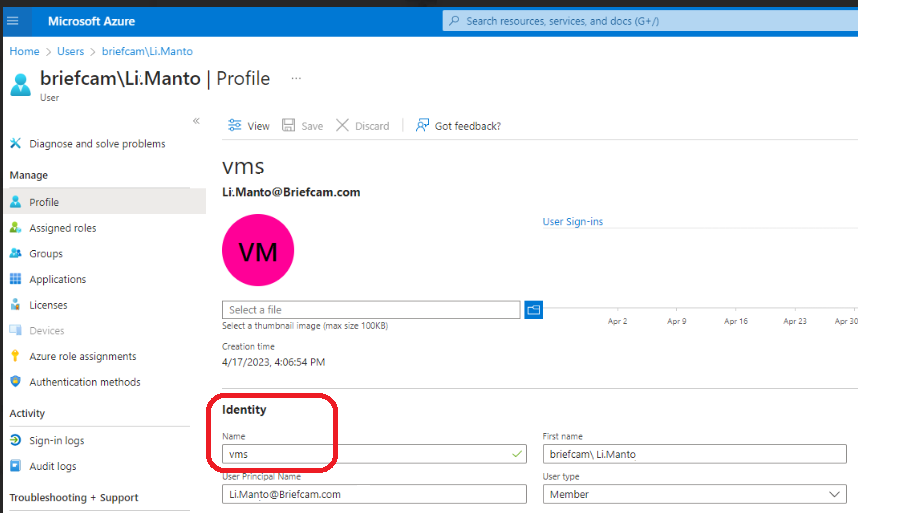Click the Got feedback person icon
Image resolution: width=902 pixels, height=513 pixels.
[x=422, y=125]
